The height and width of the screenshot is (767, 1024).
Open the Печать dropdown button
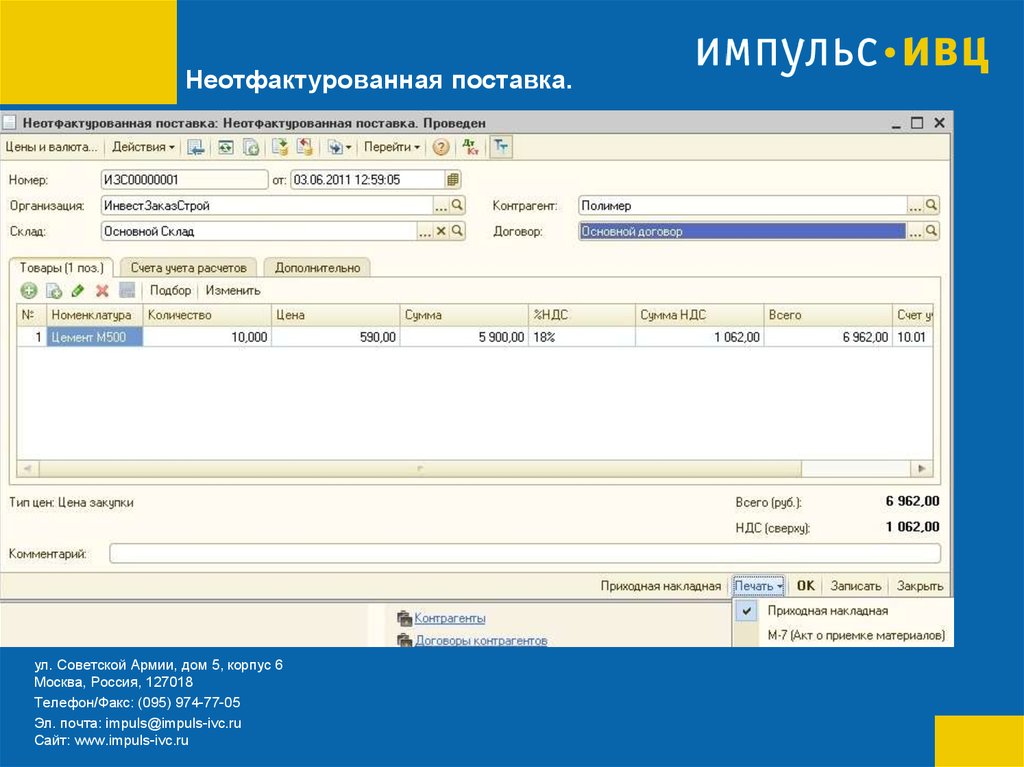(x=759, y=586)
